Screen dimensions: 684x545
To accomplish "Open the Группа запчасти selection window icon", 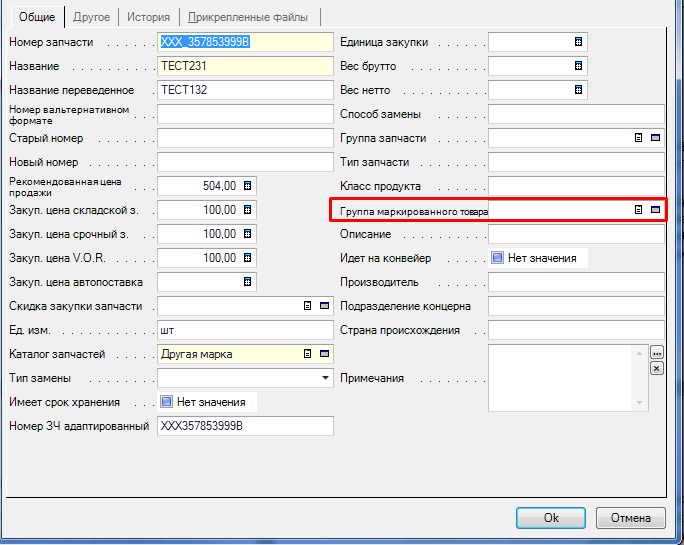I will (656, 138).
